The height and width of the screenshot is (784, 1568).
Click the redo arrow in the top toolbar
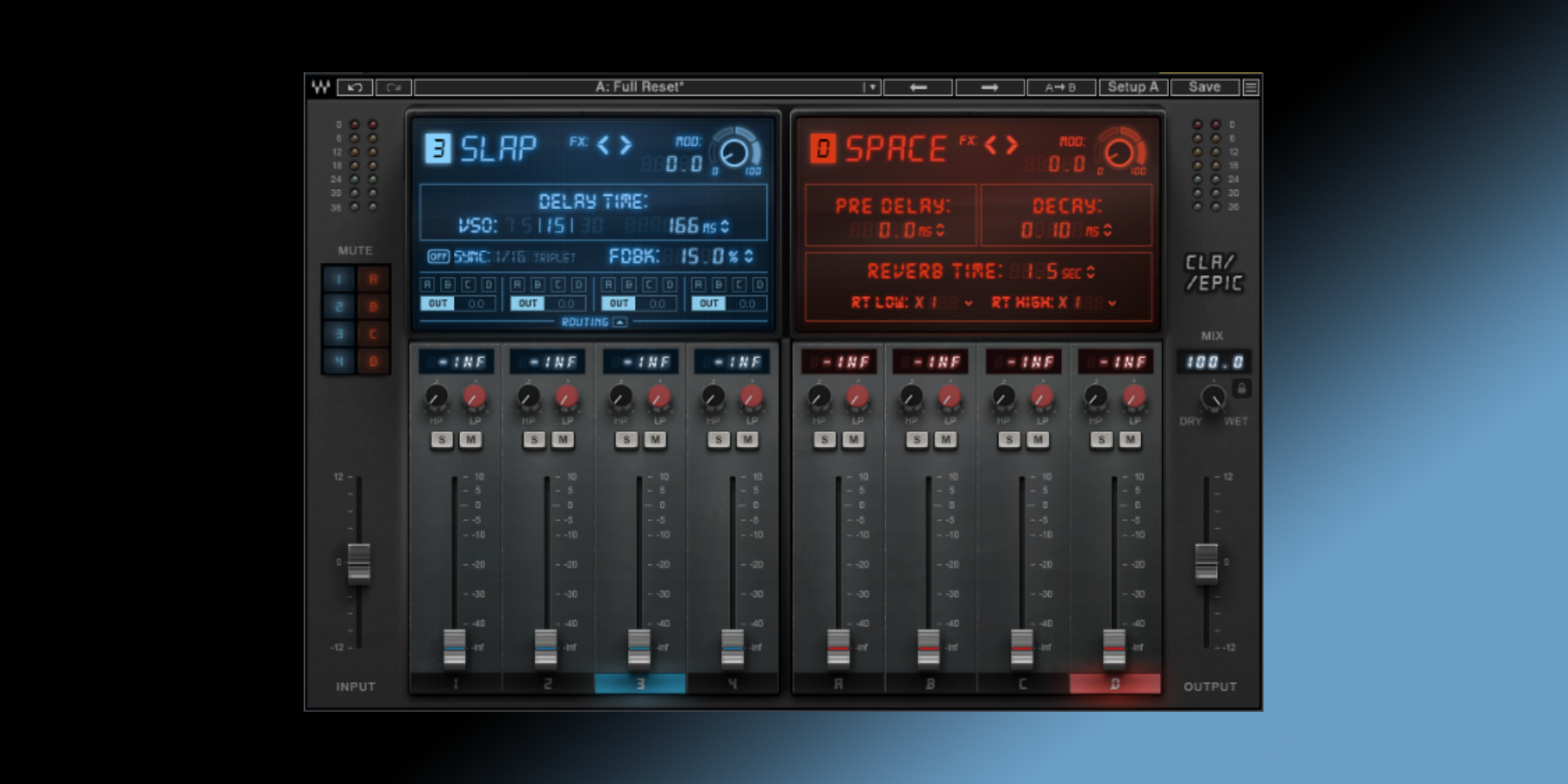394,87
